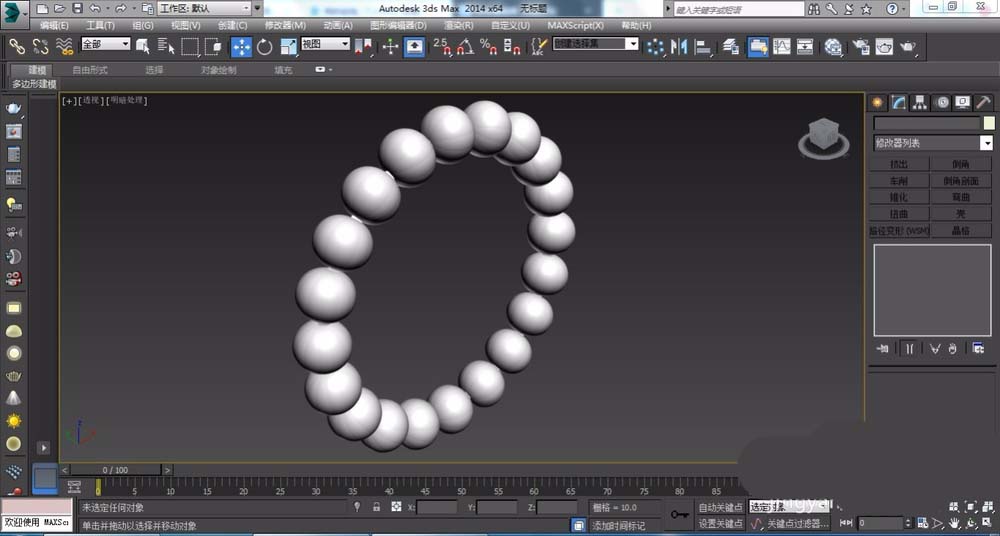
Task: Activate the Rotate tool
Action: (x=265, y=46)
